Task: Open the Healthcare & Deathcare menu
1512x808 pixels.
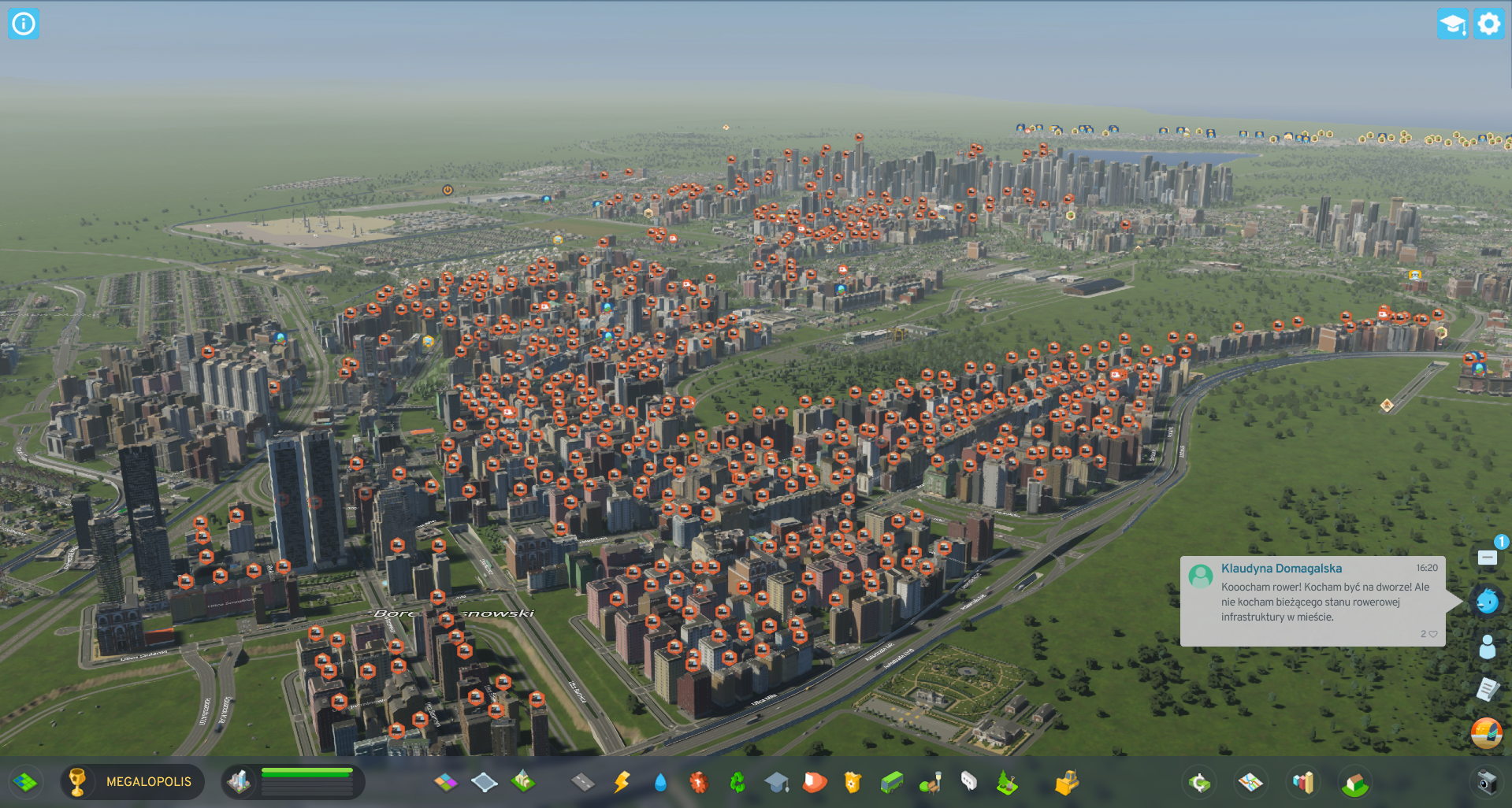Action: click(699, 782)
